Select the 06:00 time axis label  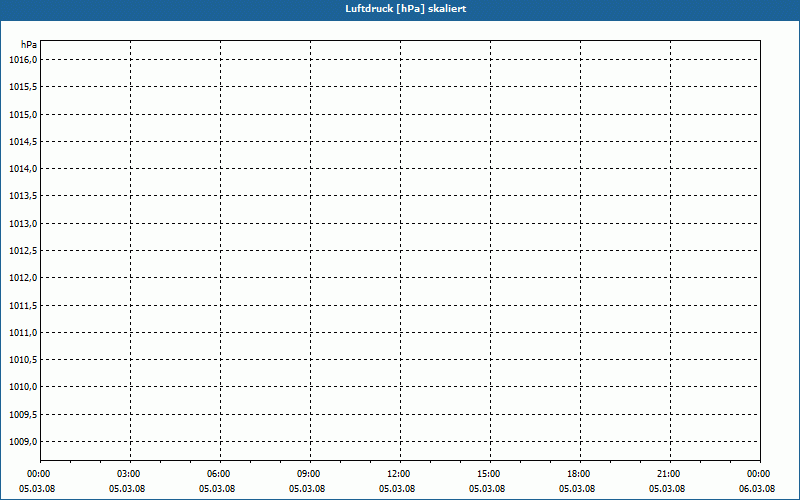(218, 474)
